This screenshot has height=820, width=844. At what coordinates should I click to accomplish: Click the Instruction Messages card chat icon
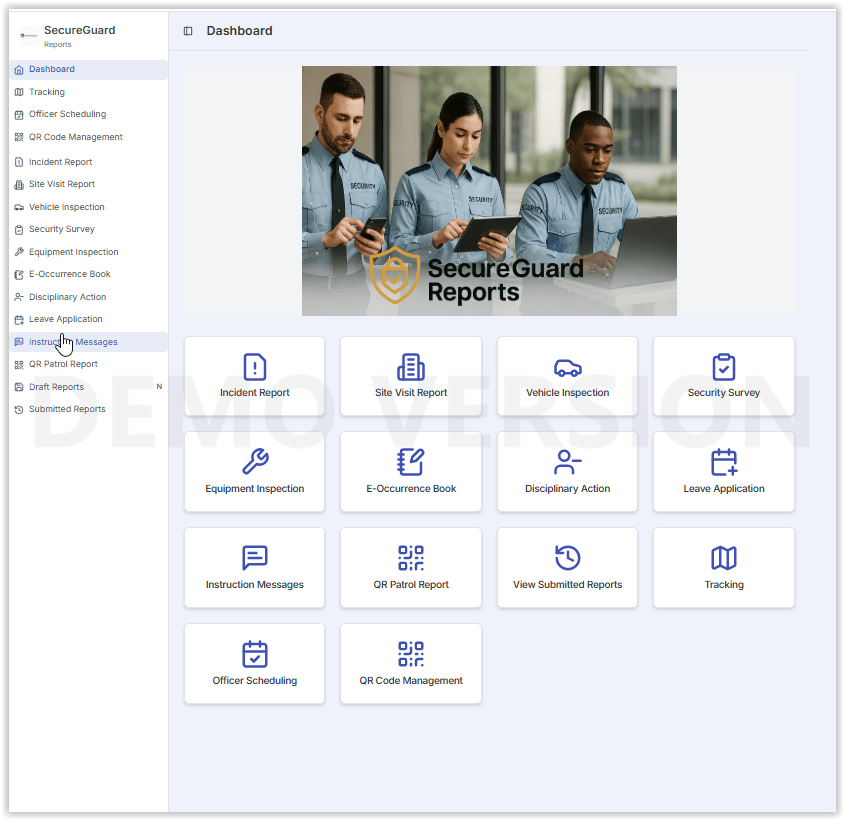255,557
